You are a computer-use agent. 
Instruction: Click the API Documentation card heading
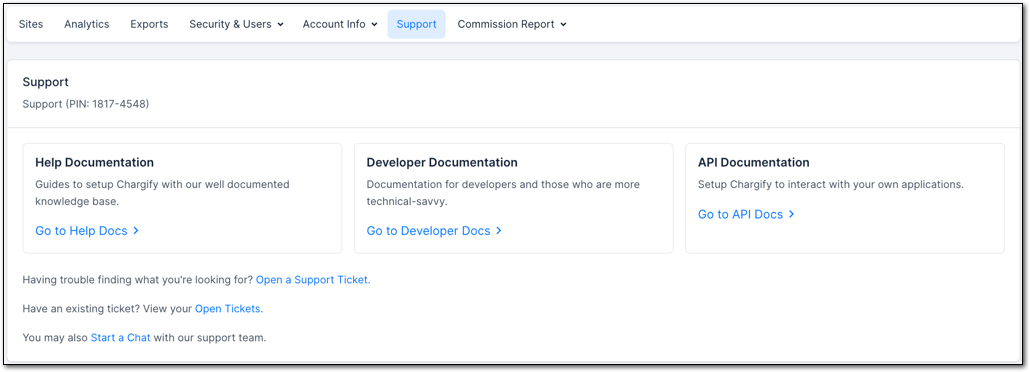pos(753,162)
